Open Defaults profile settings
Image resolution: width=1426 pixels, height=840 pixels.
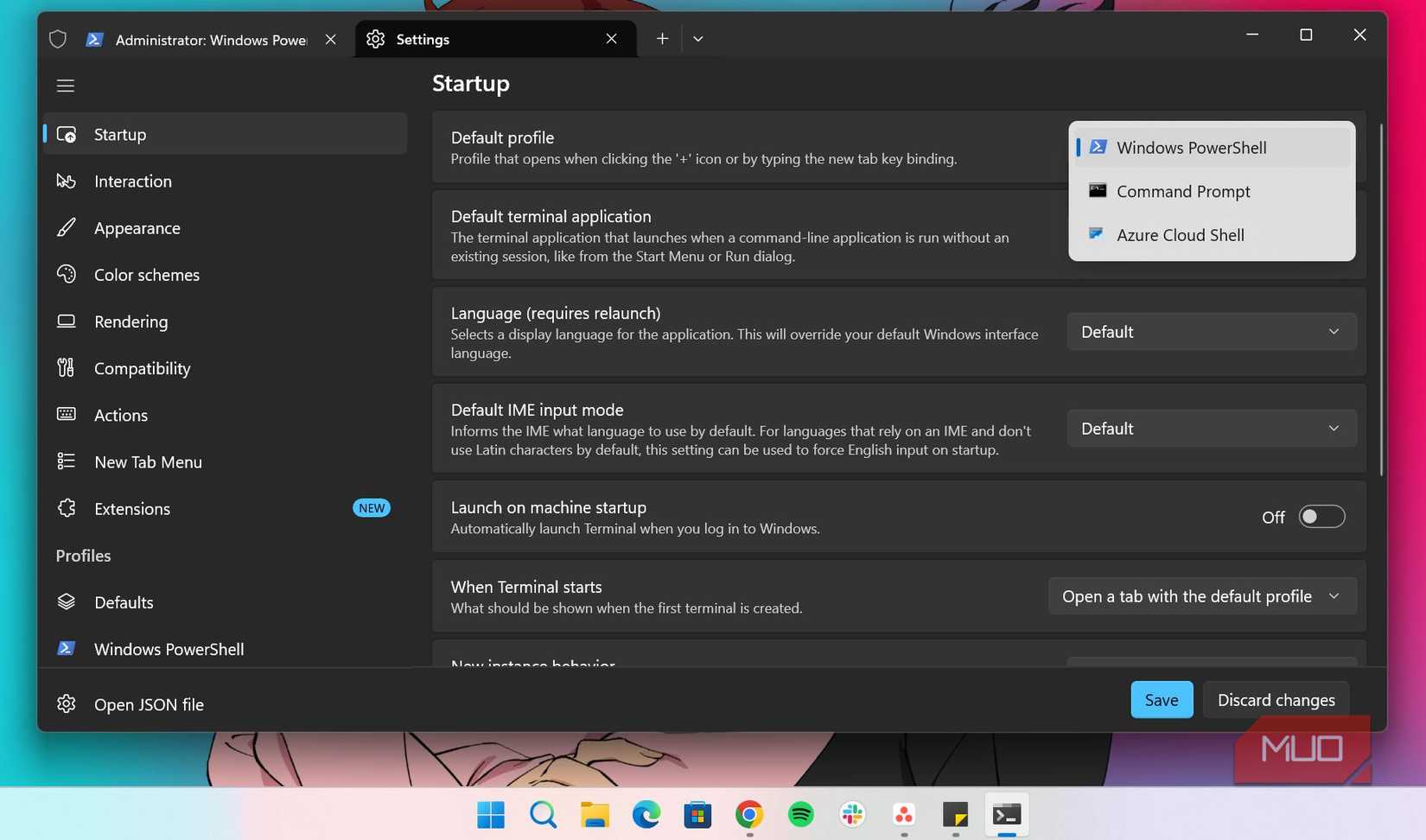(x=225, y=602)
